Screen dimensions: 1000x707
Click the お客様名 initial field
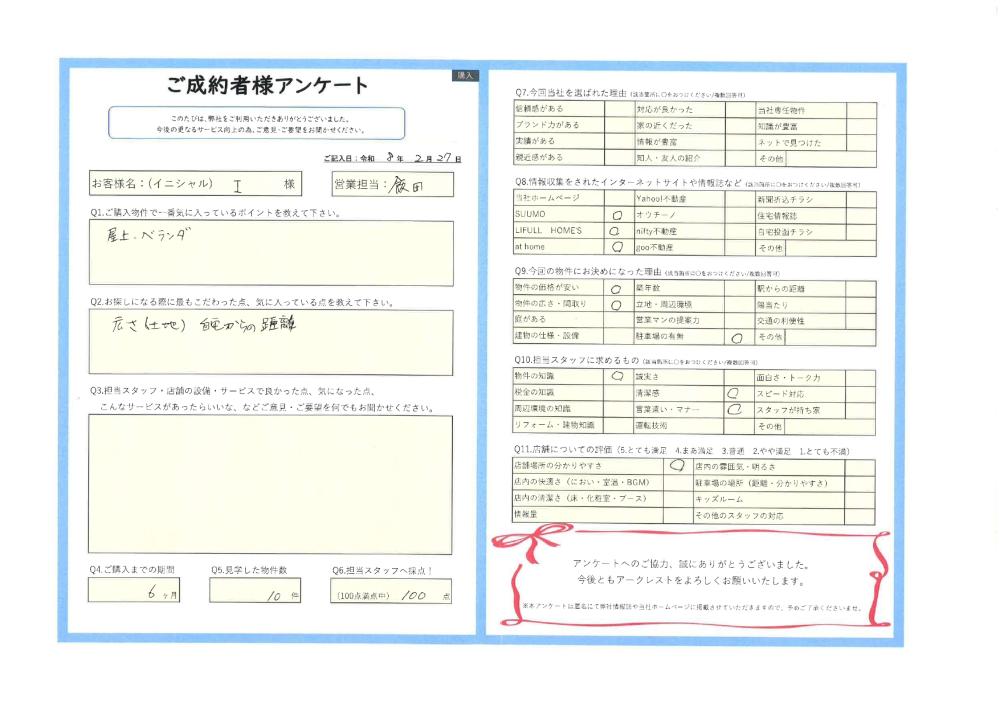pos(240,185)
